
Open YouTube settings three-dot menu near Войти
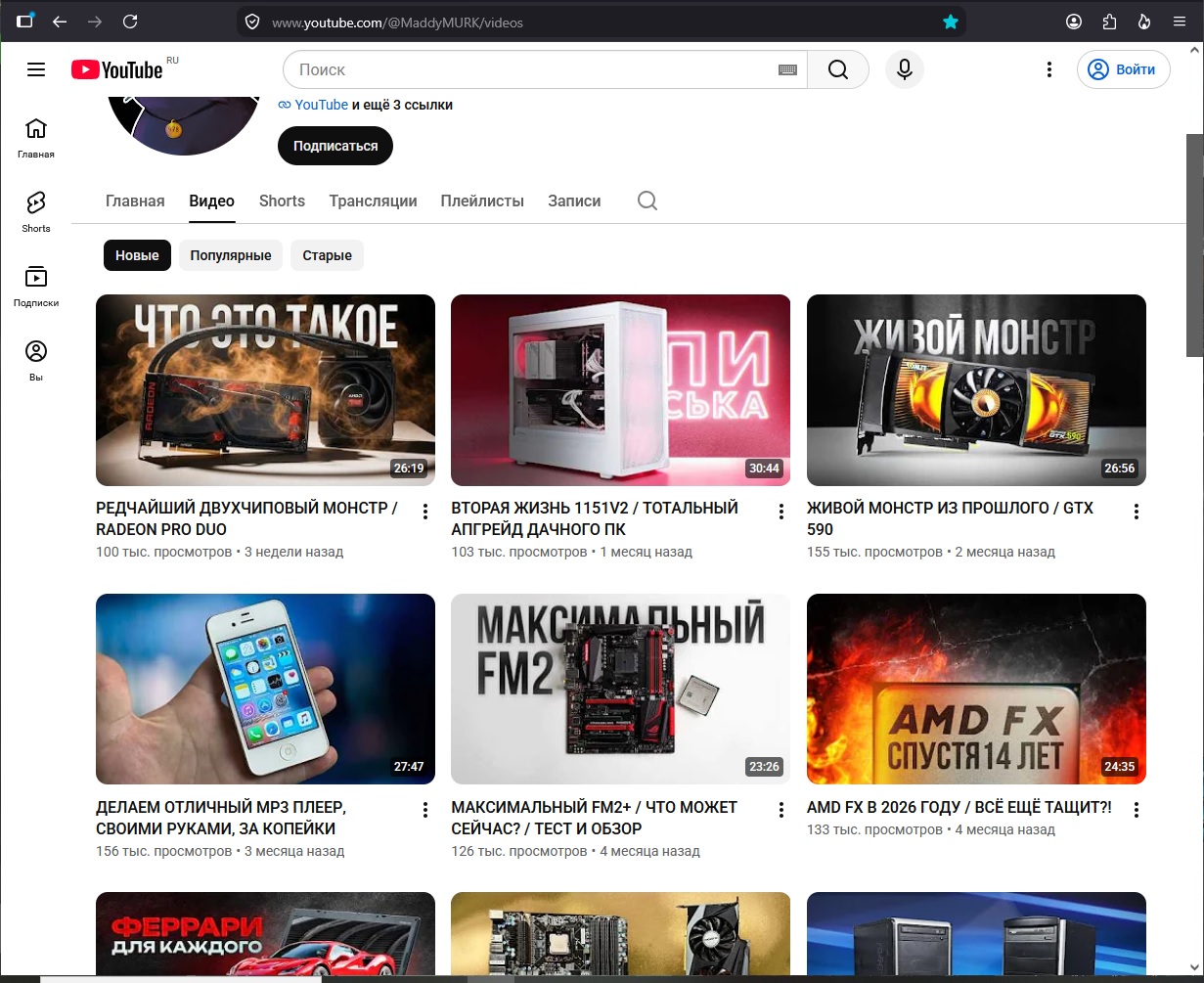click(1049, 69)
